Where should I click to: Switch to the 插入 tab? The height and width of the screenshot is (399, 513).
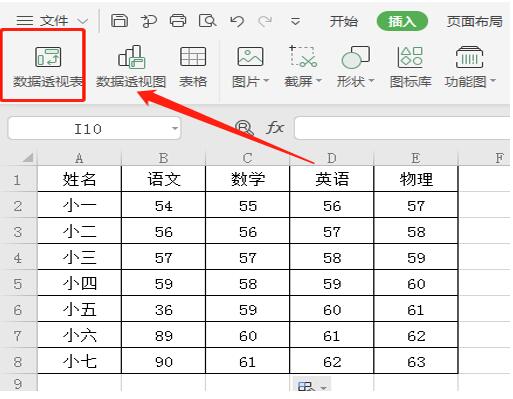pos(402,21)
